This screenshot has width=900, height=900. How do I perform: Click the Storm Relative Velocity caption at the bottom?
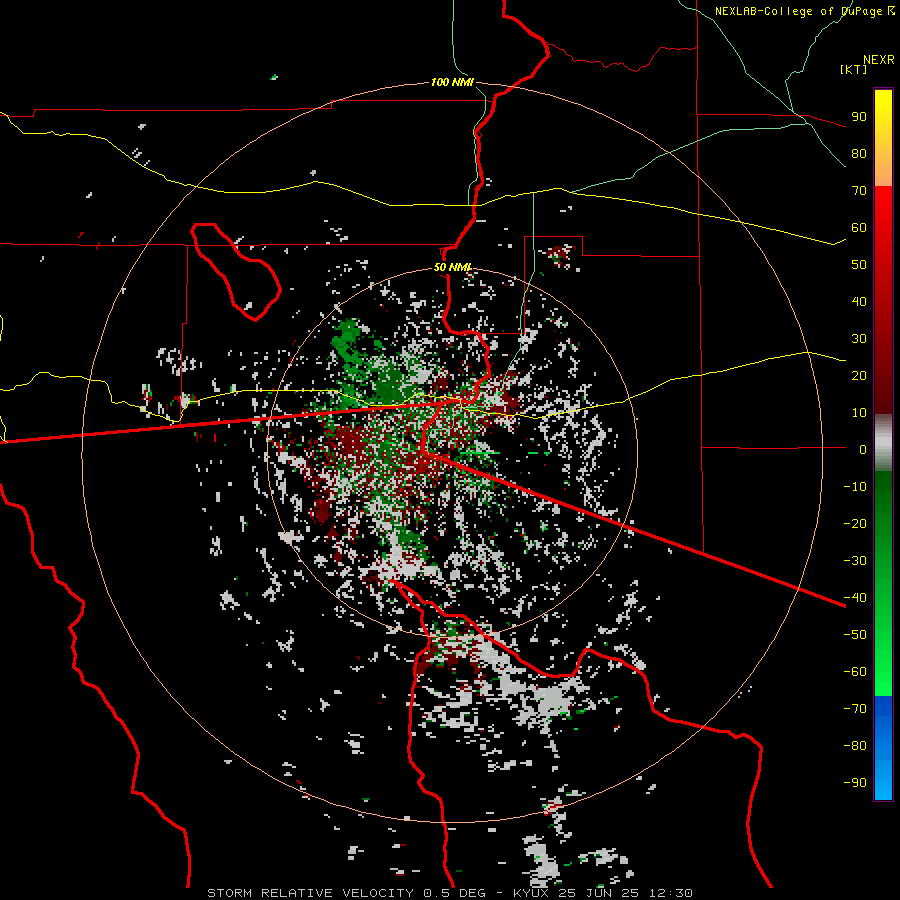(x=449, y=893)
